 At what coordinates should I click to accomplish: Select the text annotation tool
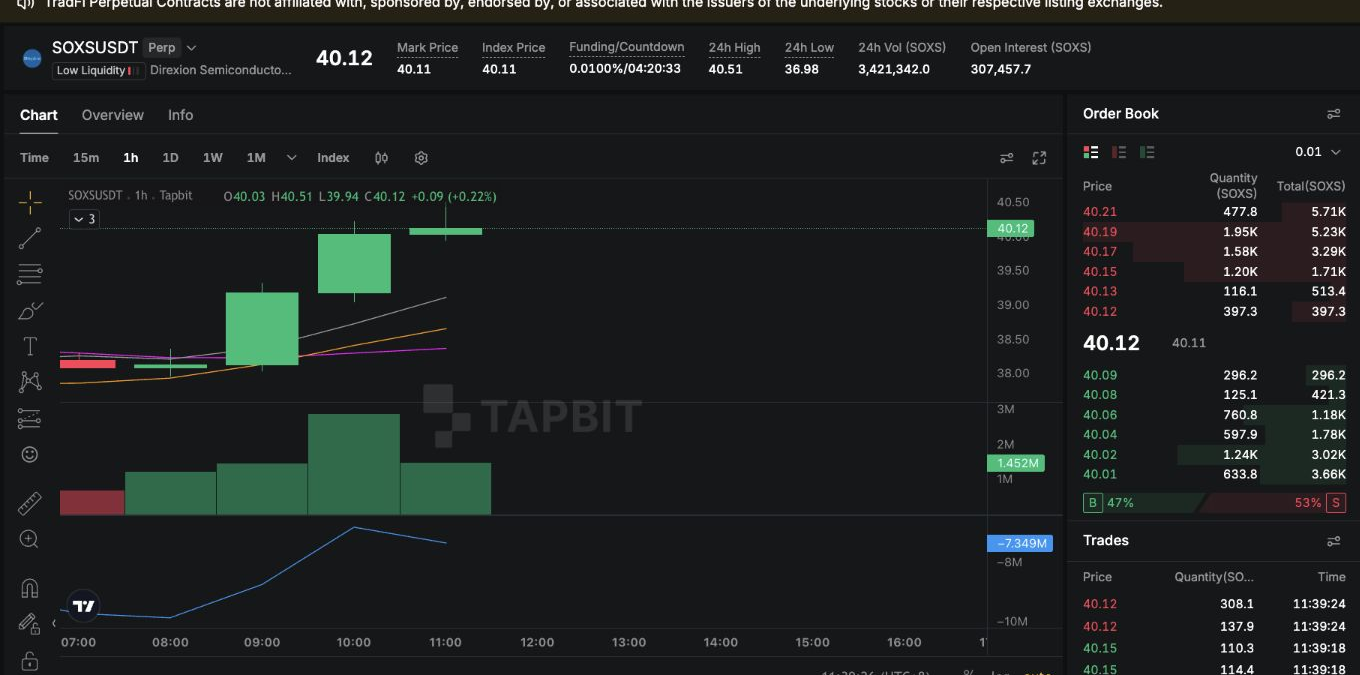[x=30, y=346]
